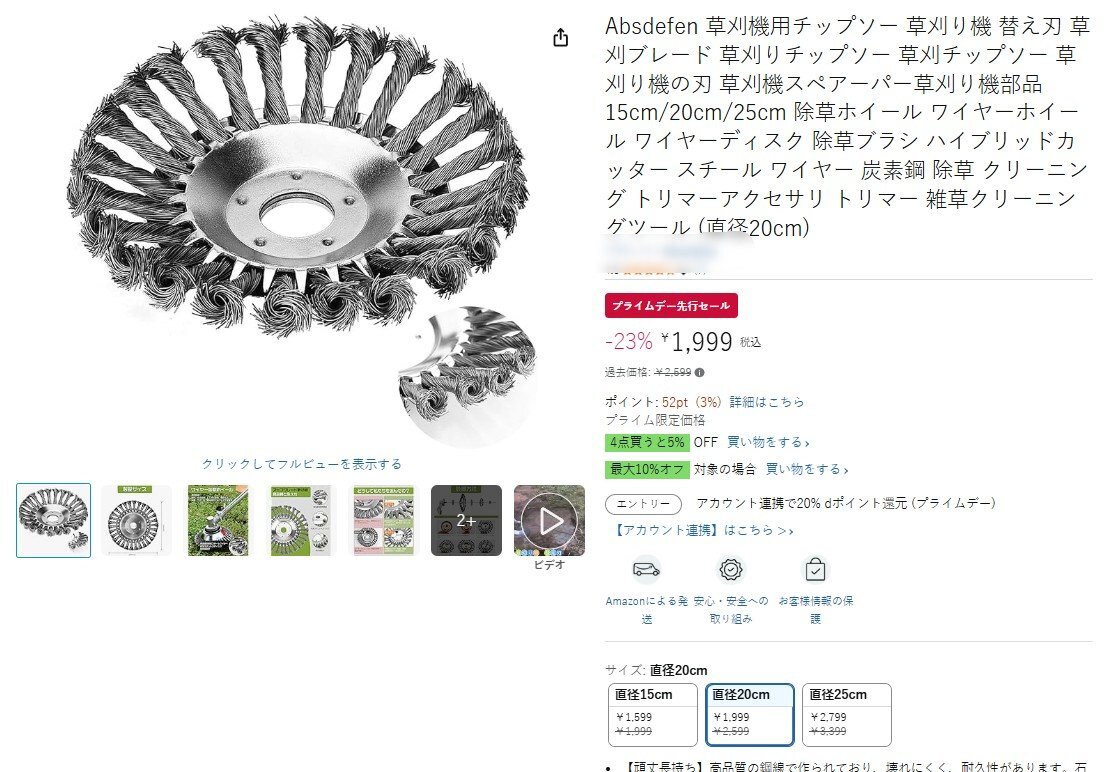Viewport: 1109px width, 772px height.
Task: Open the 詳細はこちら points link
Action: click(x=767, y=402)
